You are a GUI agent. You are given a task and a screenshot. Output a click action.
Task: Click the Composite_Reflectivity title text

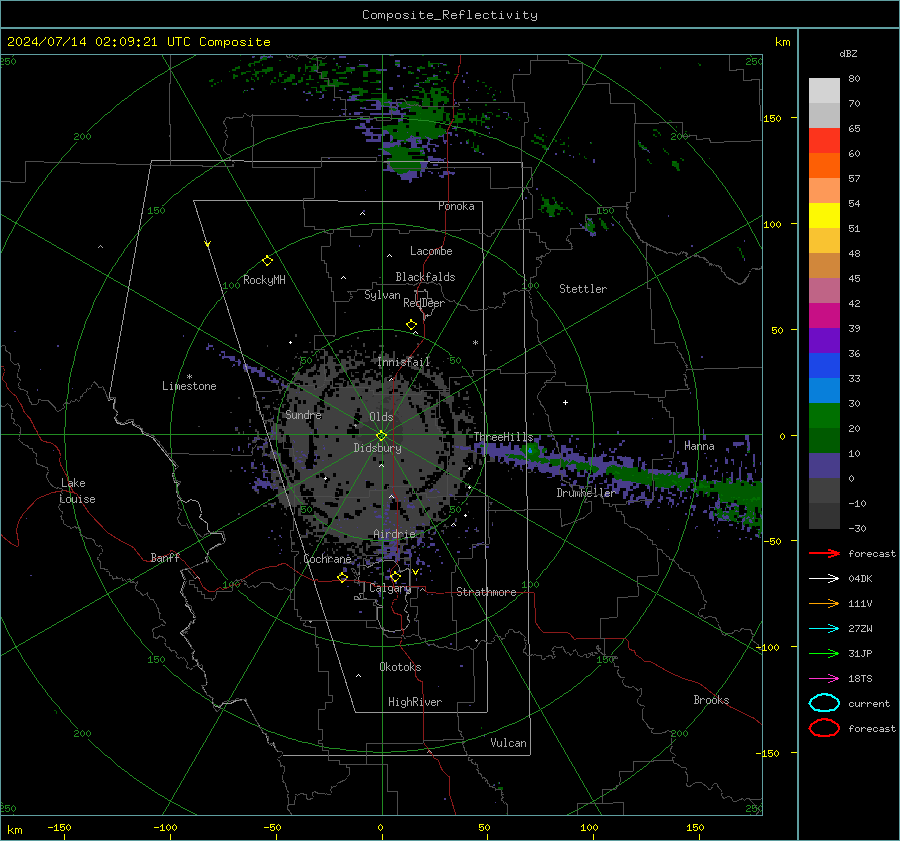tap(450, 15)
